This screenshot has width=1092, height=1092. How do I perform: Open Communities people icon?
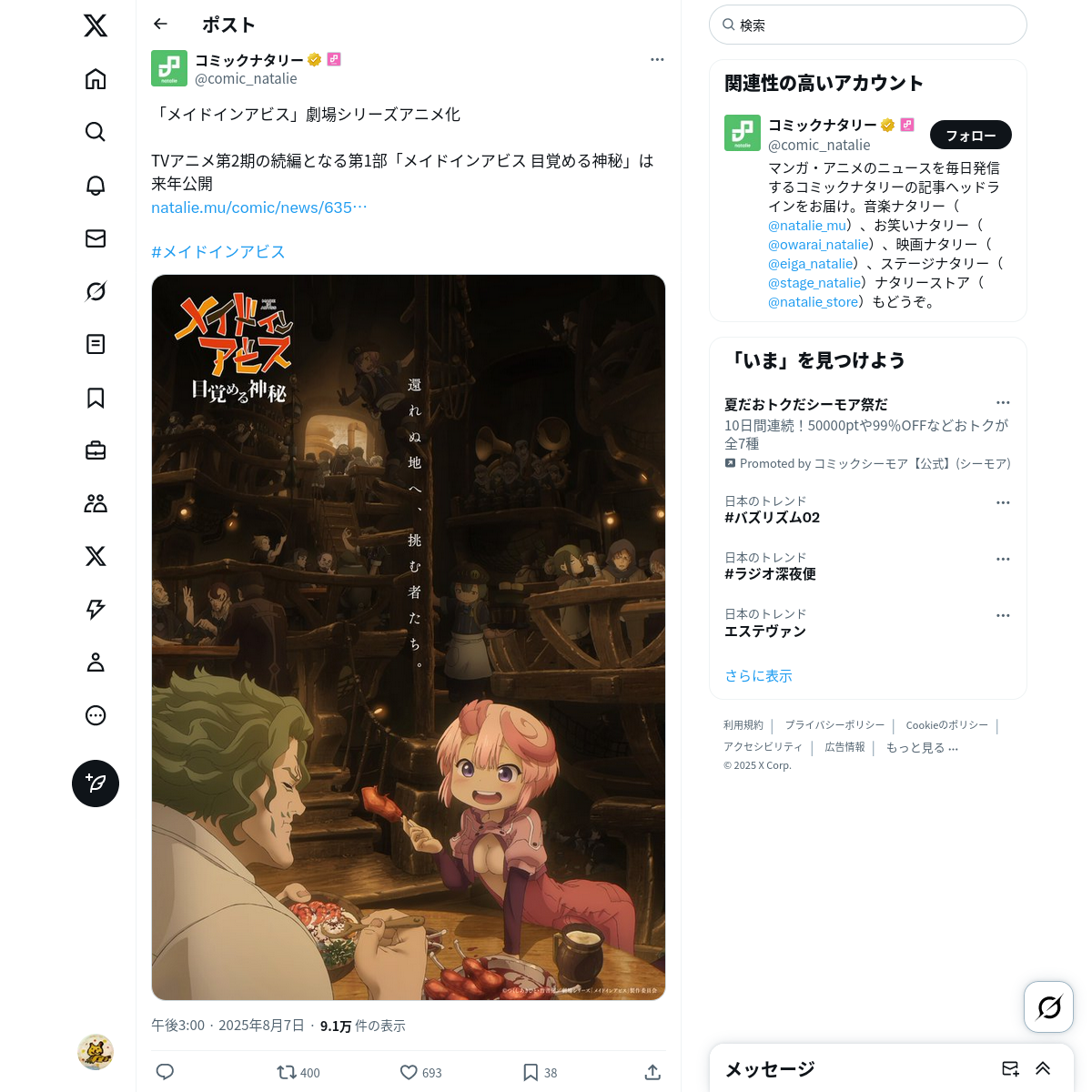pyautogui.click(x=96, y=503)
